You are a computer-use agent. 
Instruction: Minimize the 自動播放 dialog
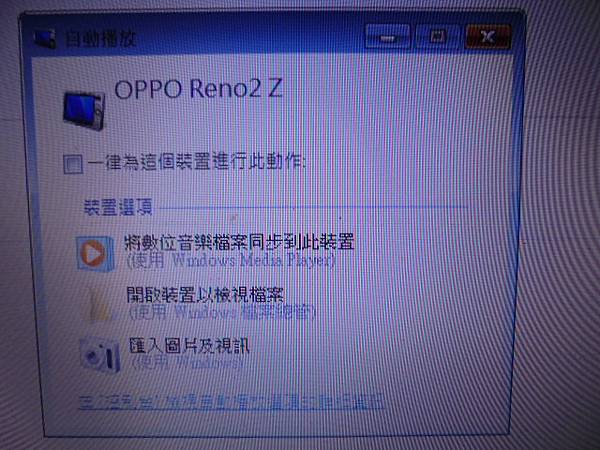[387, 37]
